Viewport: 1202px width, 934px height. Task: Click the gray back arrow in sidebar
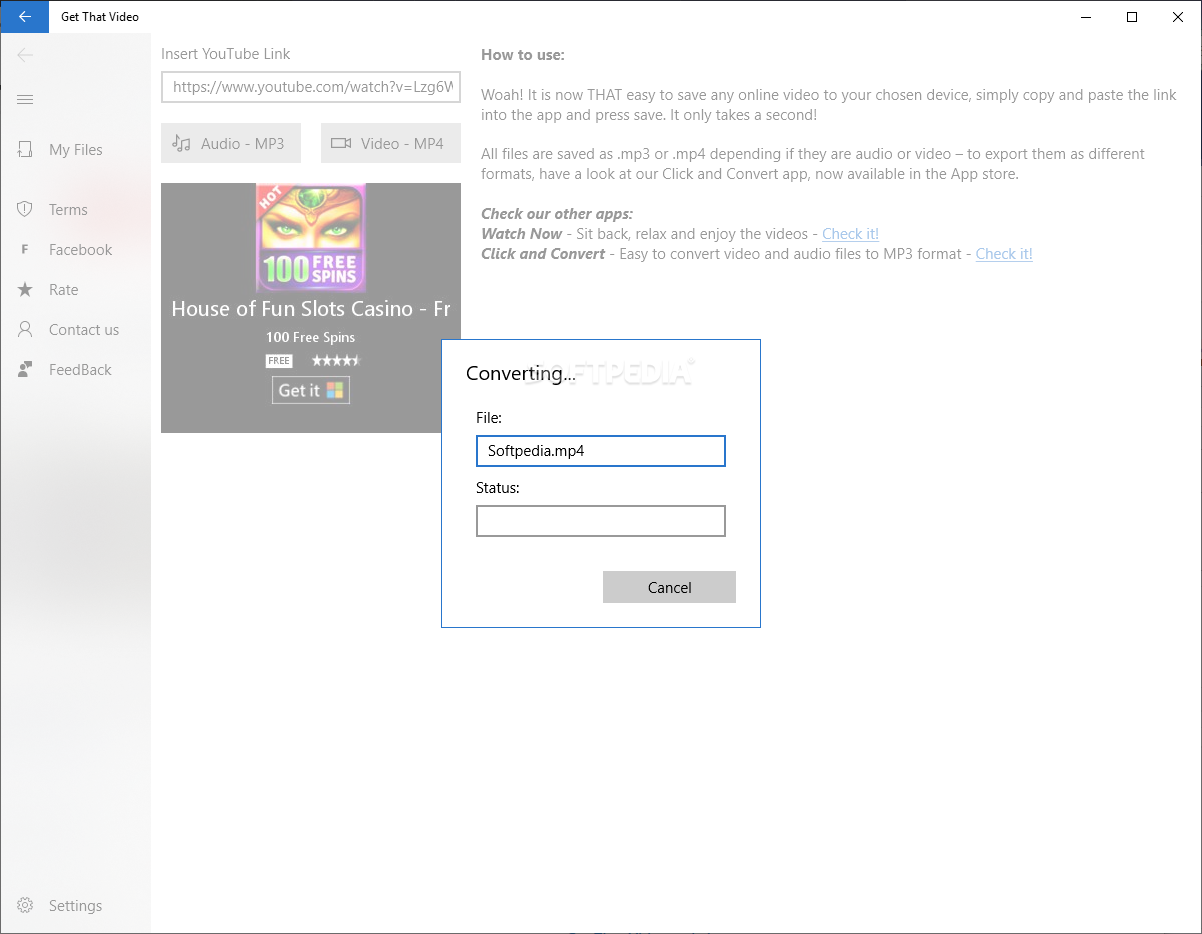click(25, 55)
